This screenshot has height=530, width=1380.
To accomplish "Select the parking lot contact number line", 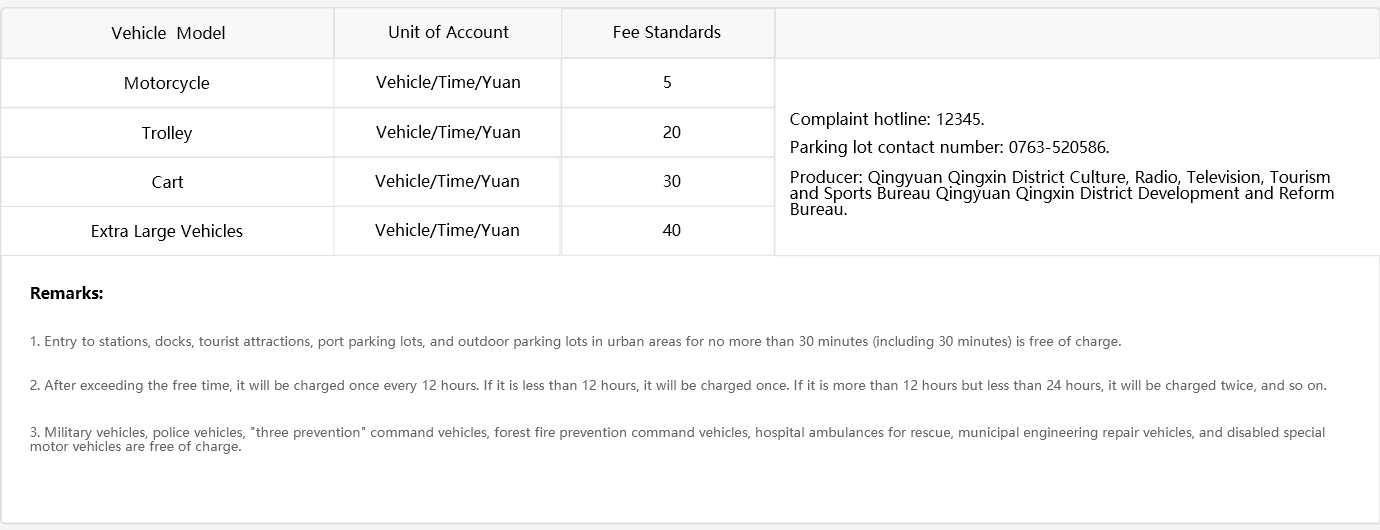I will 949,147.
